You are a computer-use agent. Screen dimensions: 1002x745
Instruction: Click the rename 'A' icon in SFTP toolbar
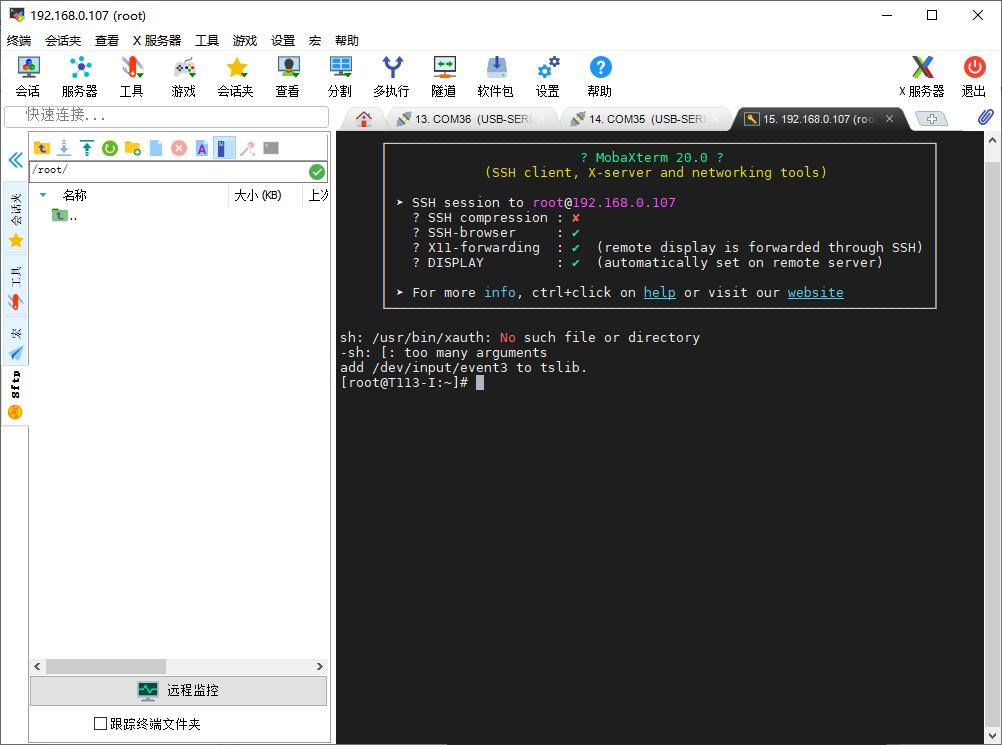click(x=202, y=148)
